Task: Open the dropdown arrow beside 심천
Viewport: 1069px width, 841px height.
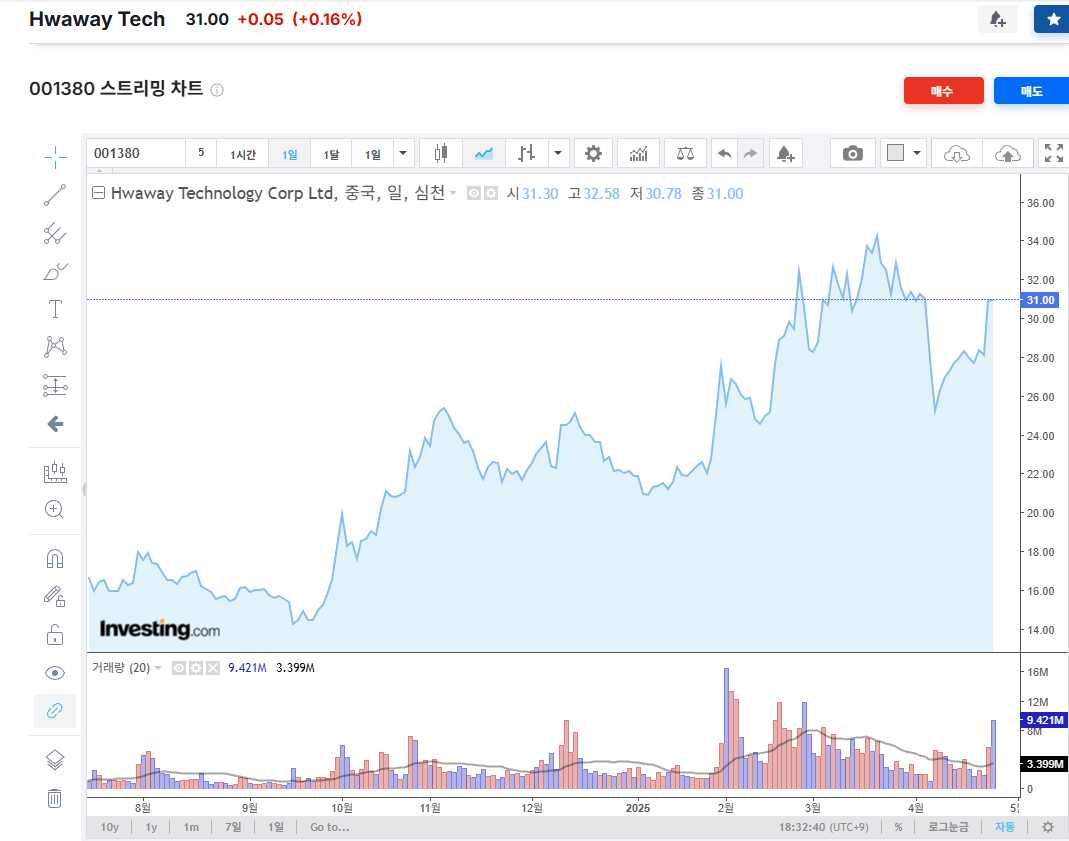Action: point(453,194)
